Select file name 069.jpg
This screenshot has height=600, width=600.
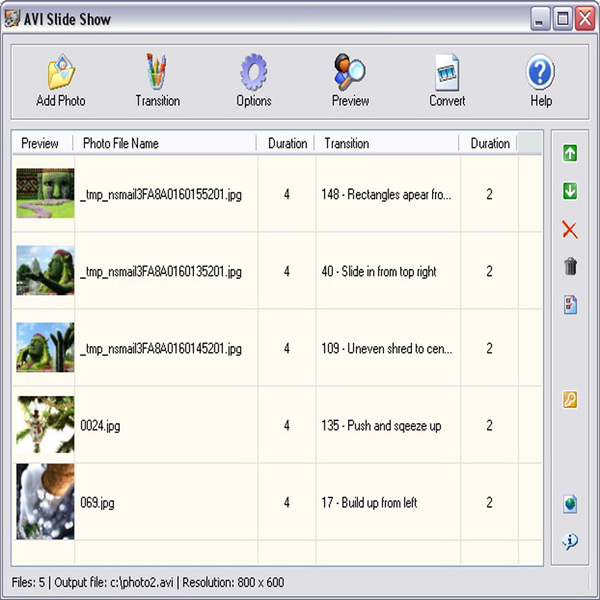[x=97, y=502]
